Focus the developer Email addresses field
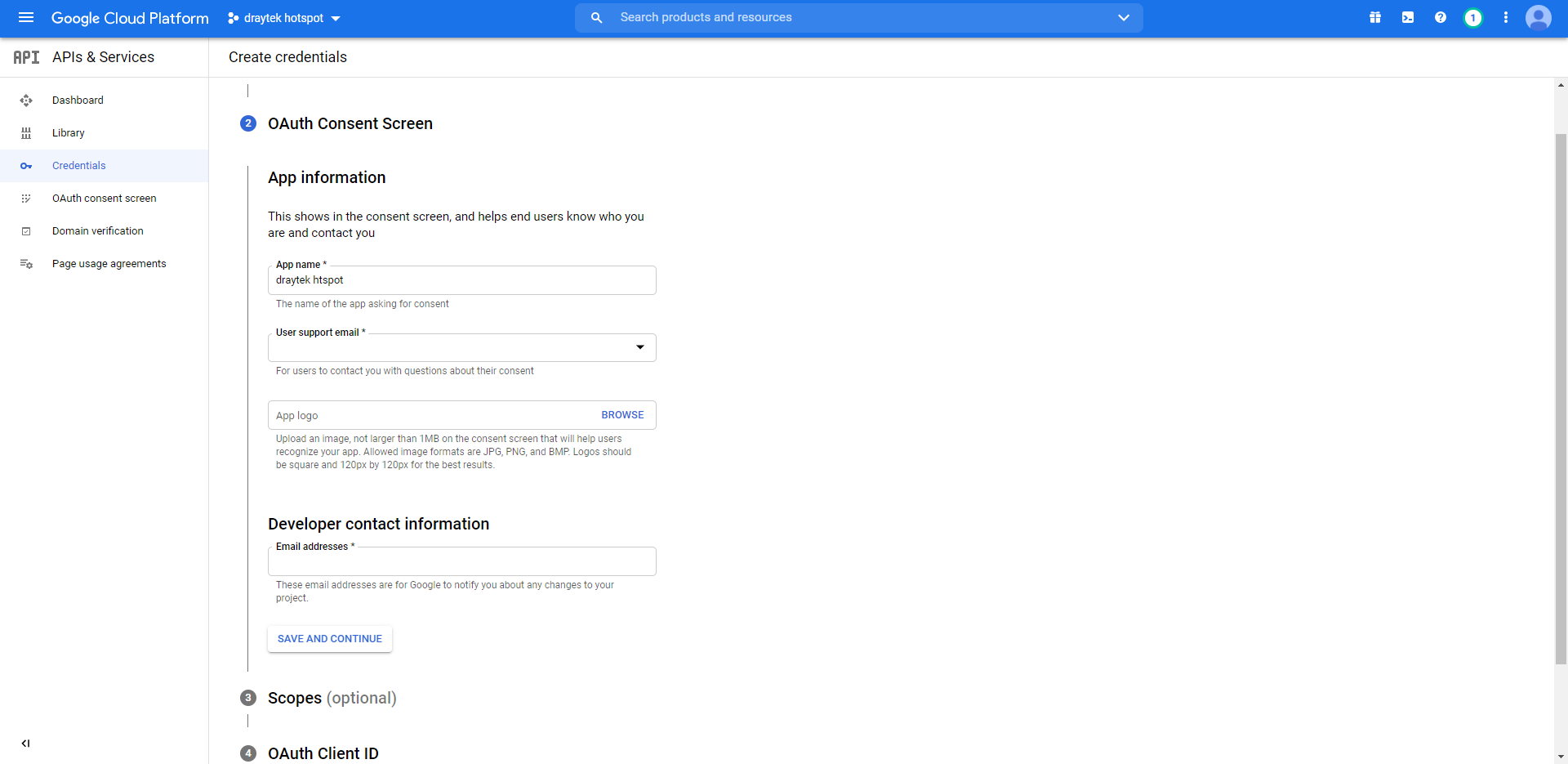 point(462,561)
